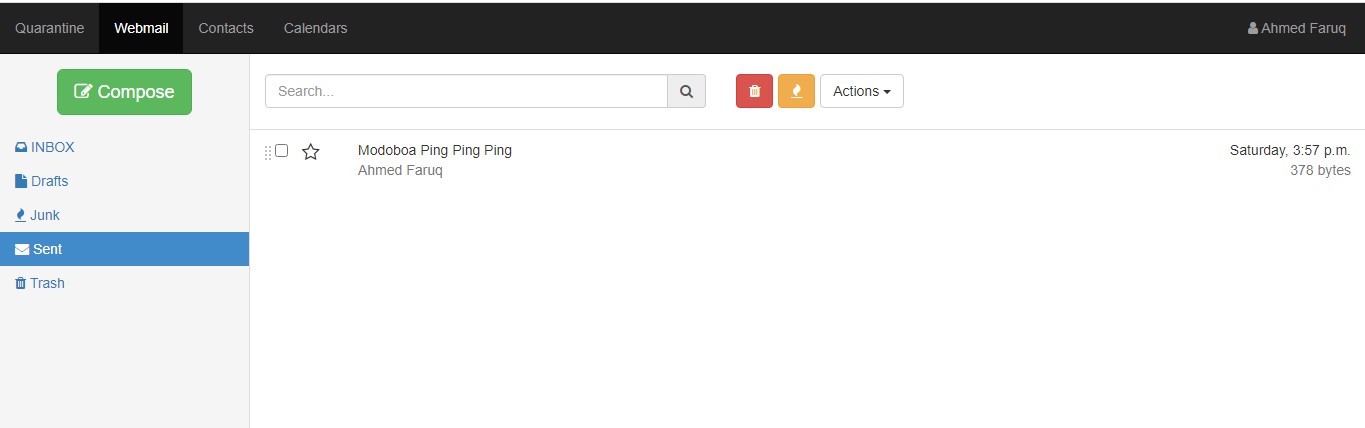The width and height of the screenshot is (1365, 428).
Task: Select the Sent folder
Action: tap(47, 249)
